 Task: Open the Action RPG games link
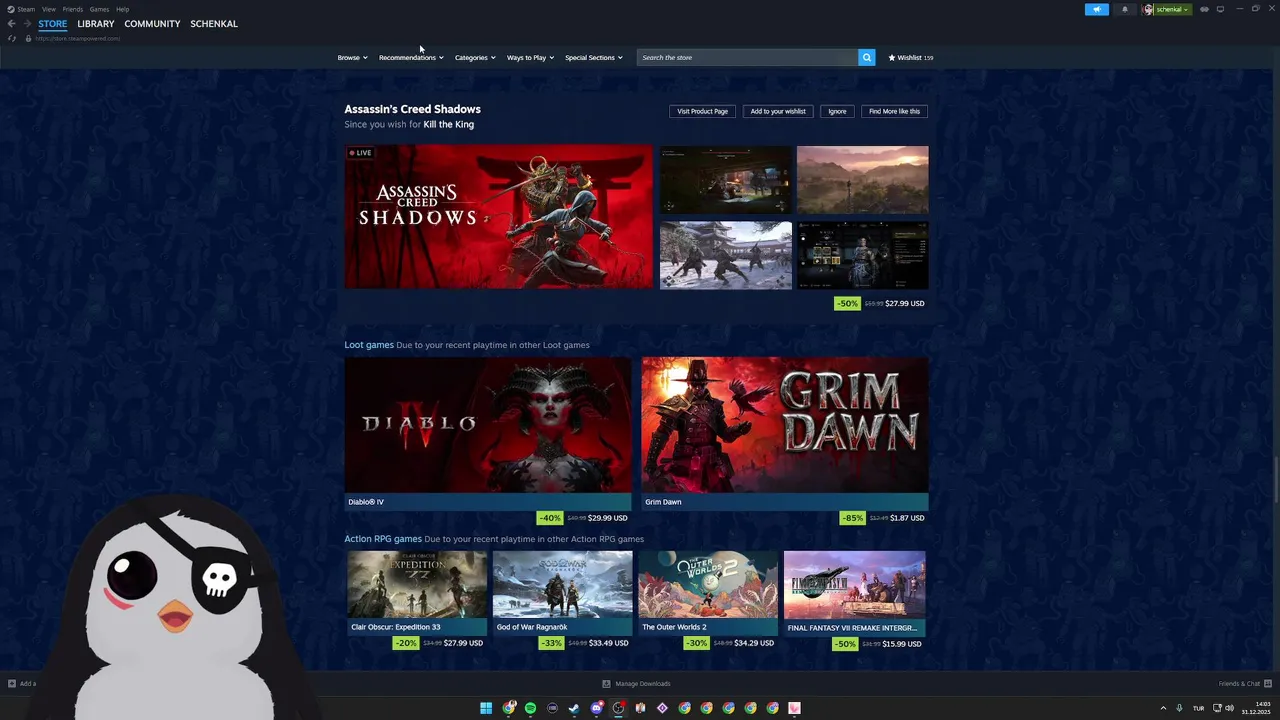point(383,539)
